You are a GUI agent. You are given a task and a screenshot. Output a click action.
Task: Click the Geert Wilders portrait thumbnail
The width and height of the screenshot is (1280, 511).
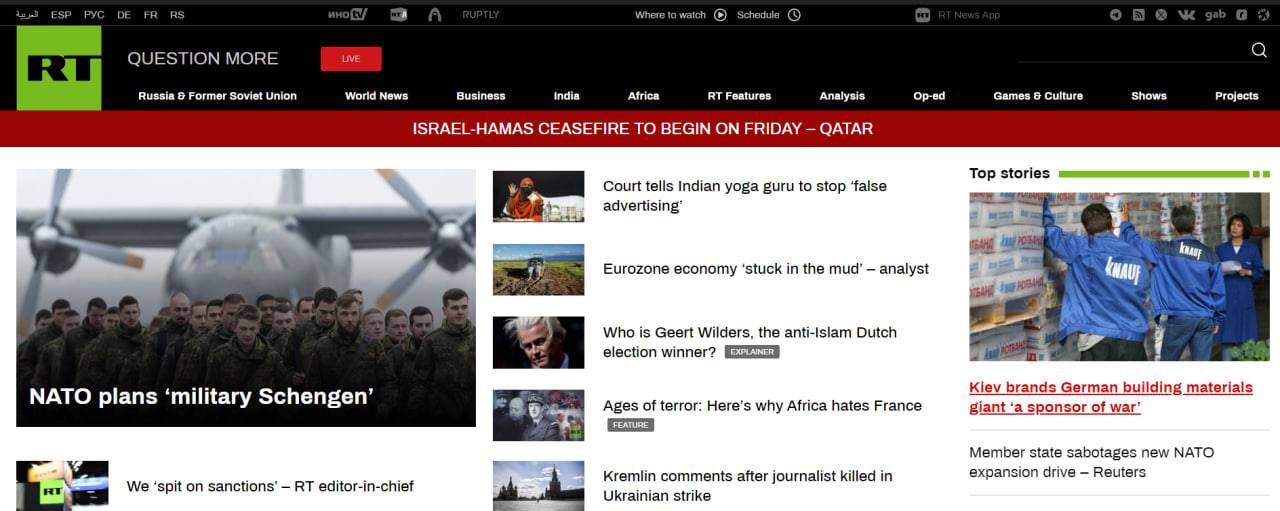538,342
